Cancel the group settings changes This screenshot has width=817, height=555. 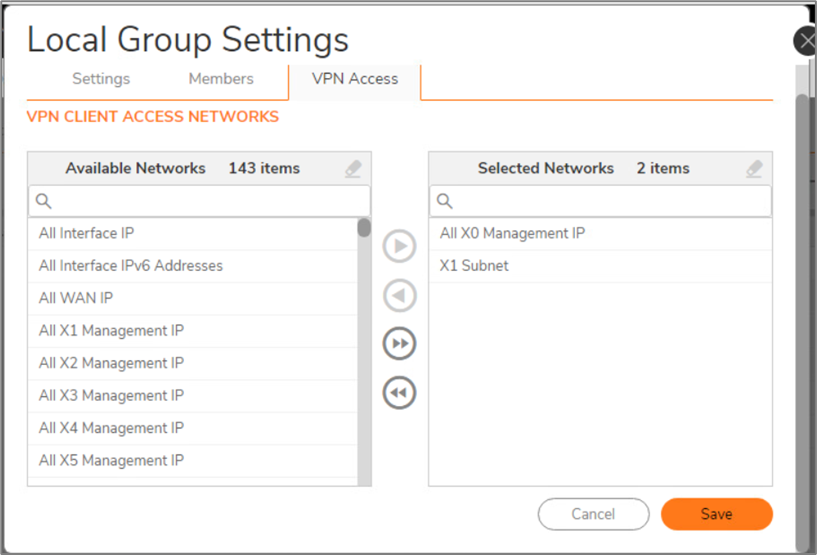[593, 514]
